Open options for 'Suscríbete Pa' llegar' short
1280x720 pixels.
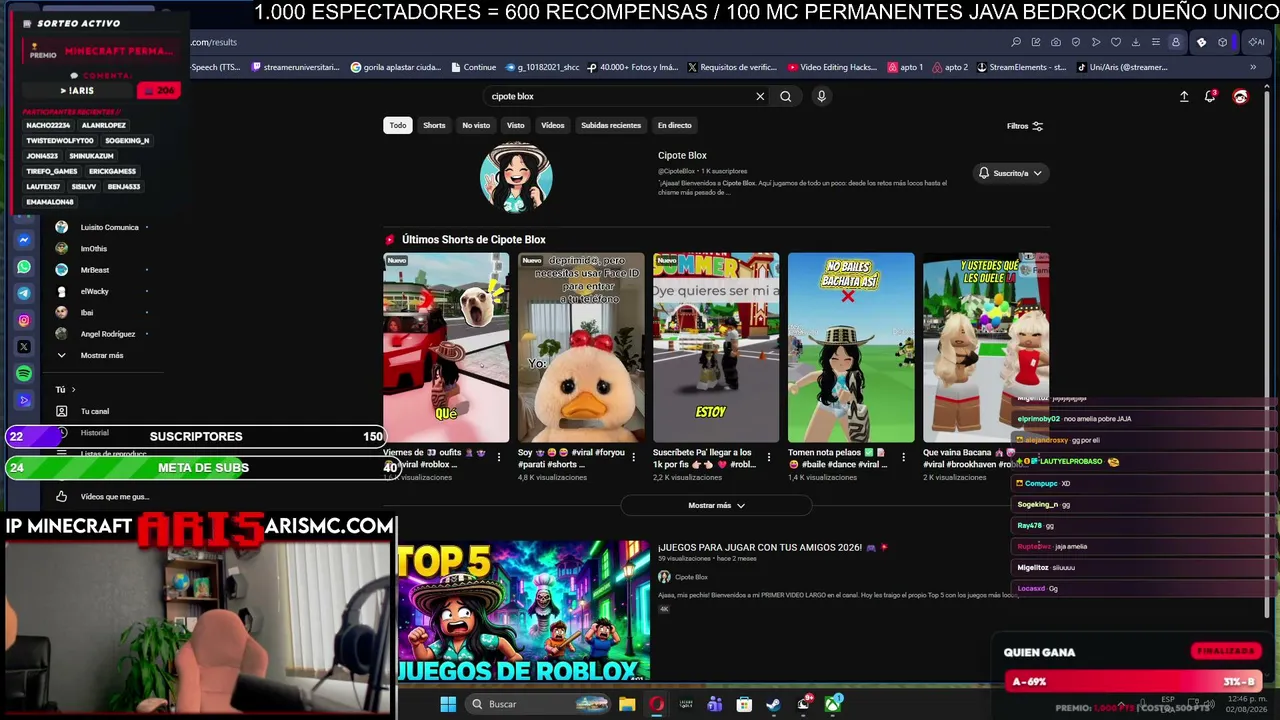click(x=768, y=457)
